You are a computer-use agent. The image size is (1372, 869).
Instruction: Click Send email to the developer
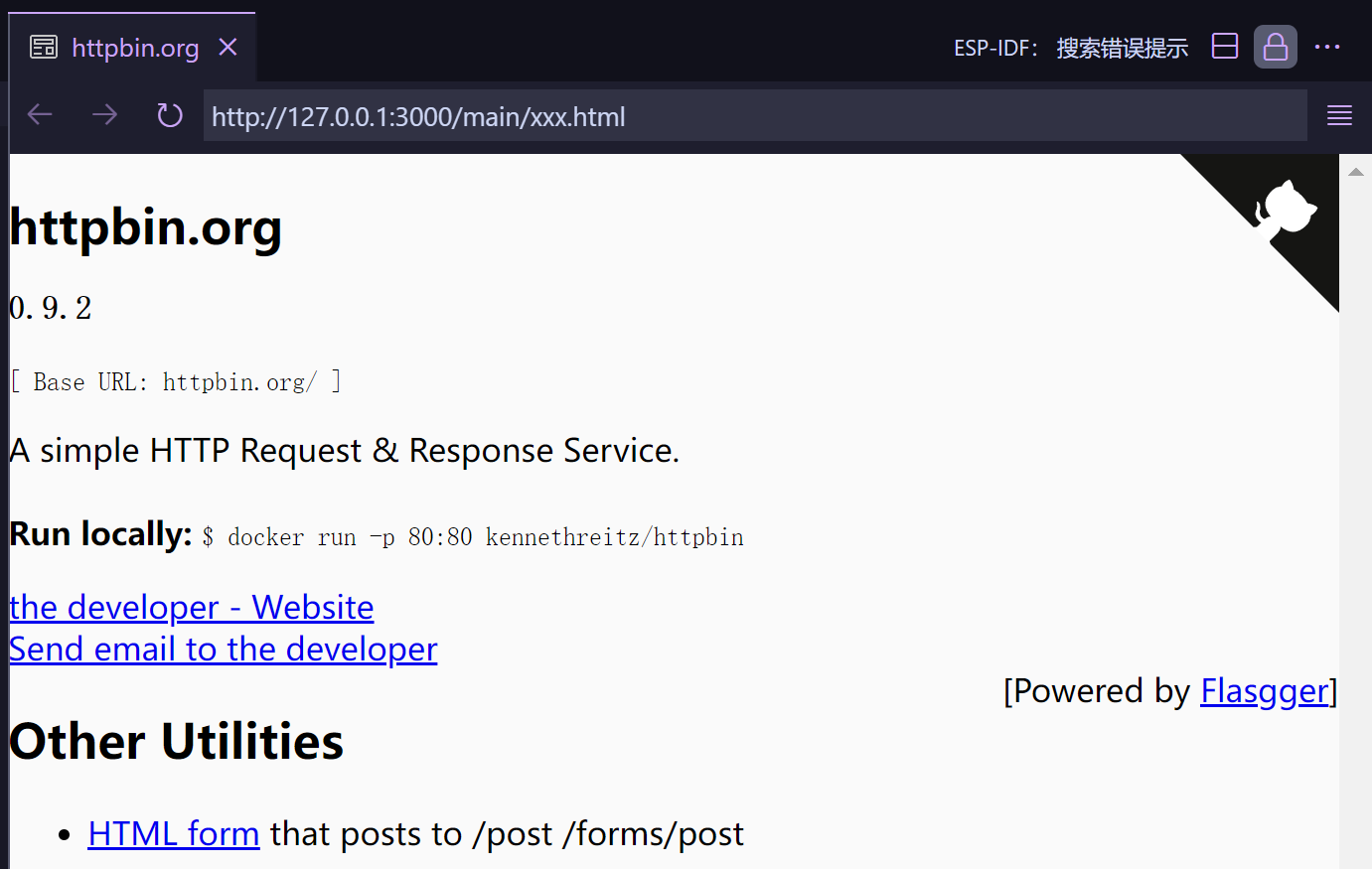click(x=223, y=649)
